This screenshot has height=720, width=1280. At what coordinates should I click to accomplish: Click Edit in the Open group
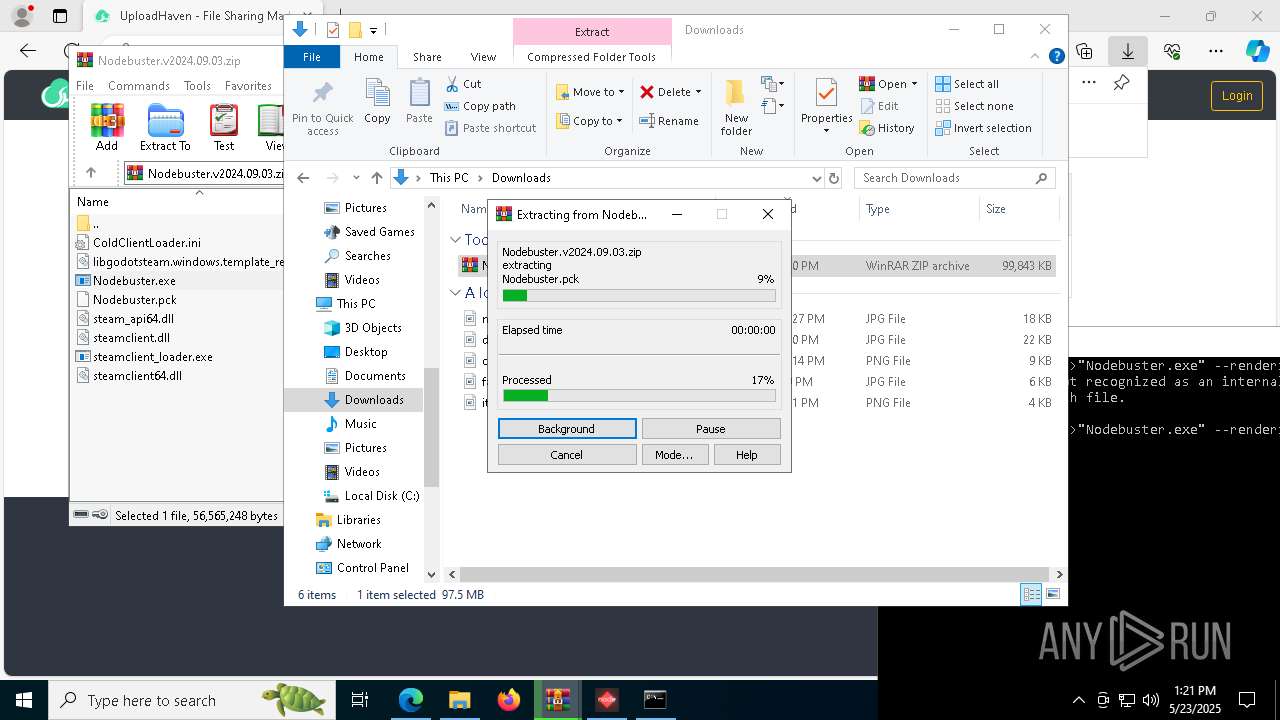tap(879, 106)
